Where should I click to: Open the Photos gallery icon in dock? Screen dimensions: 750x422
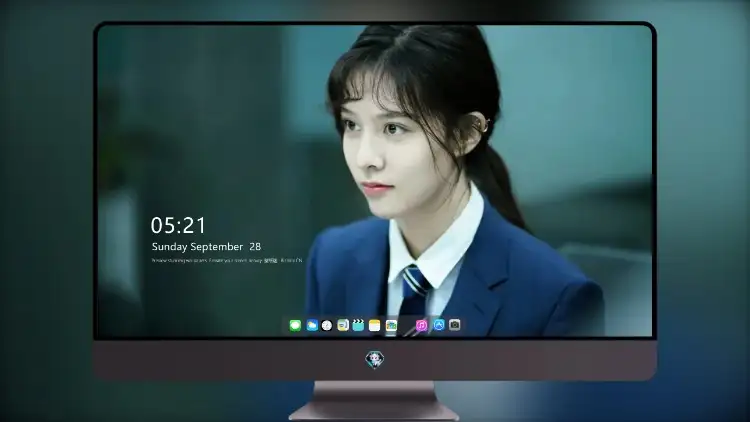click(391, 326)
